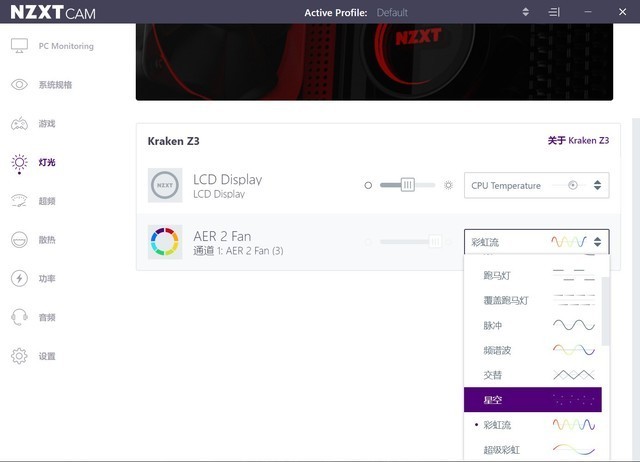Click the Kraken Z3 heading

point(173,141)
